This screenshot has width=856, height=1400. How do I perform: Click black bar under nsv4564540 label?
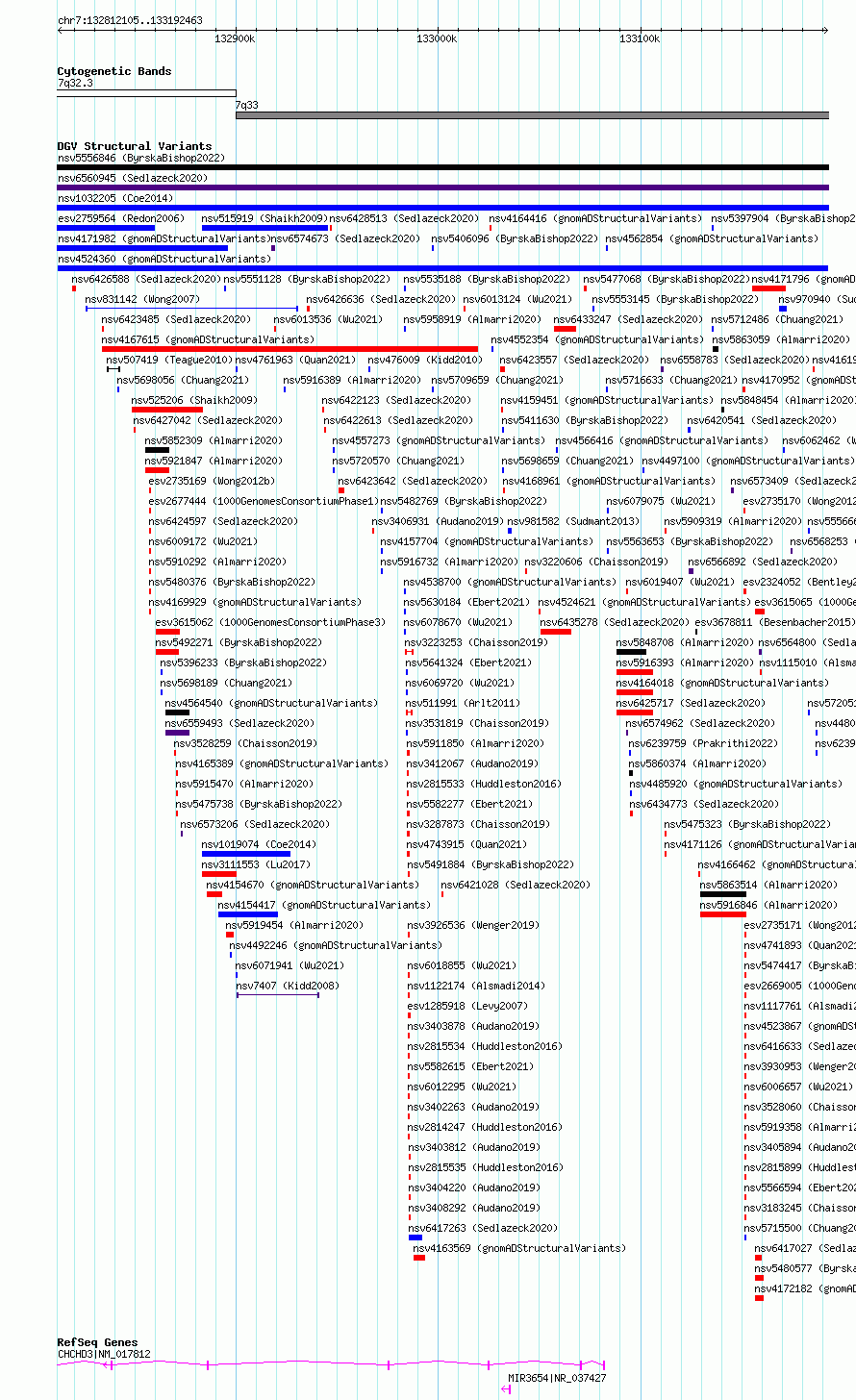pyautogui.click(x=177, y=712)
